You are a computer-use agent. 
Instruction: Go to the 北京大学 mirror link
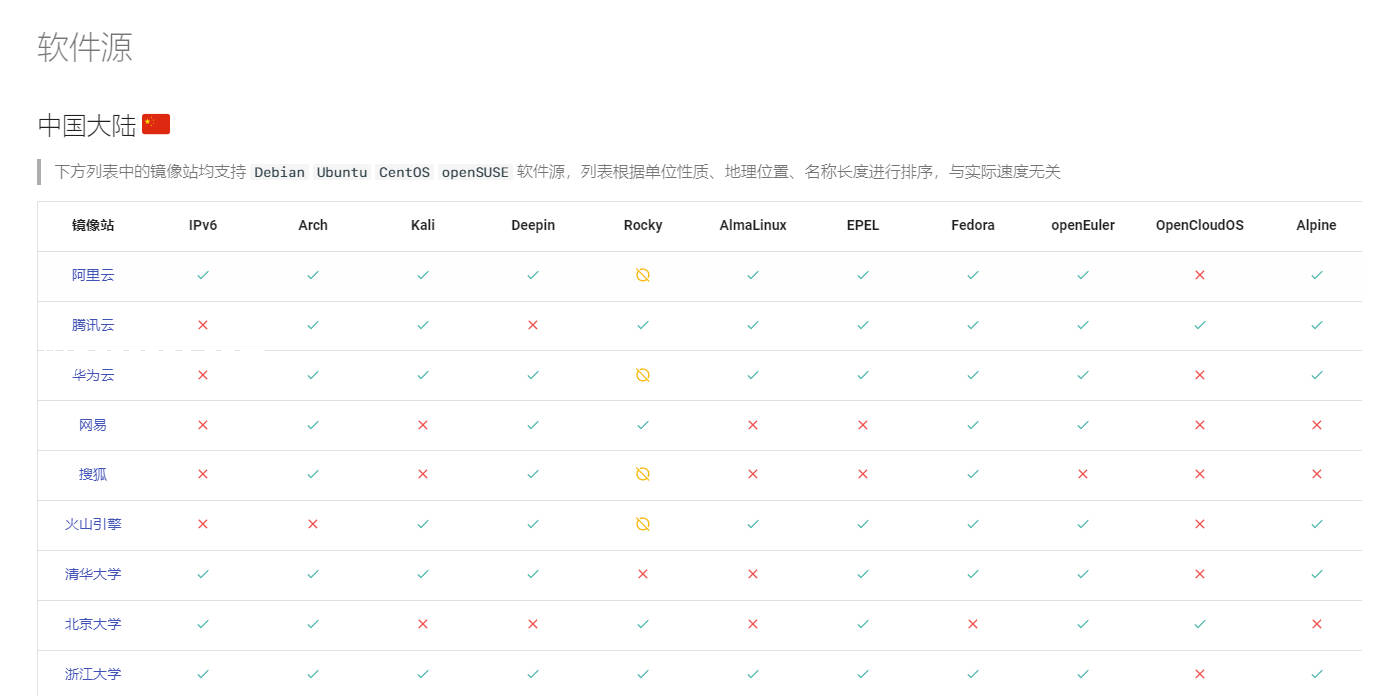[93, 624]
